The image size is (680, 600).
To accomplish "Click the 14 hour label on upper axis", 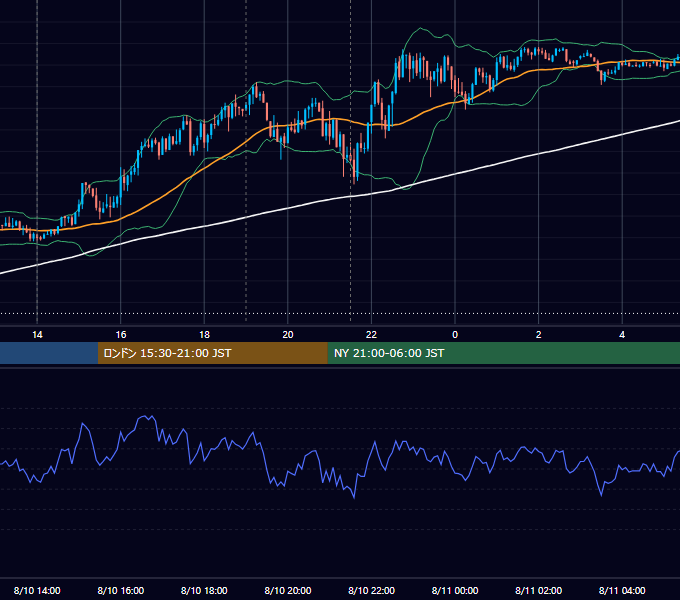I will pos(37,335).
